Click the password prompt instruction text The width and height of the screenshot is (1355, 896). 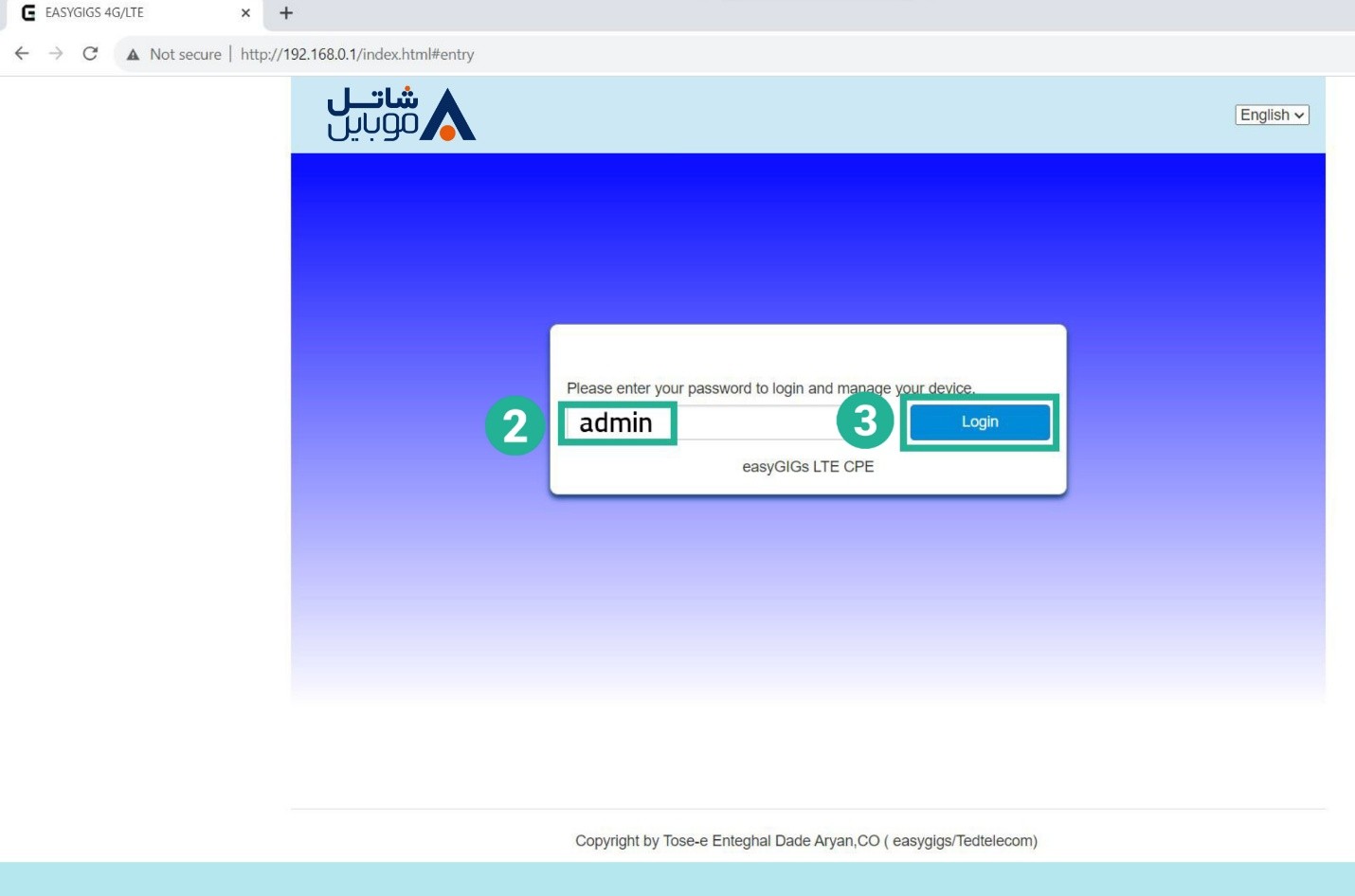coord(770,388)
